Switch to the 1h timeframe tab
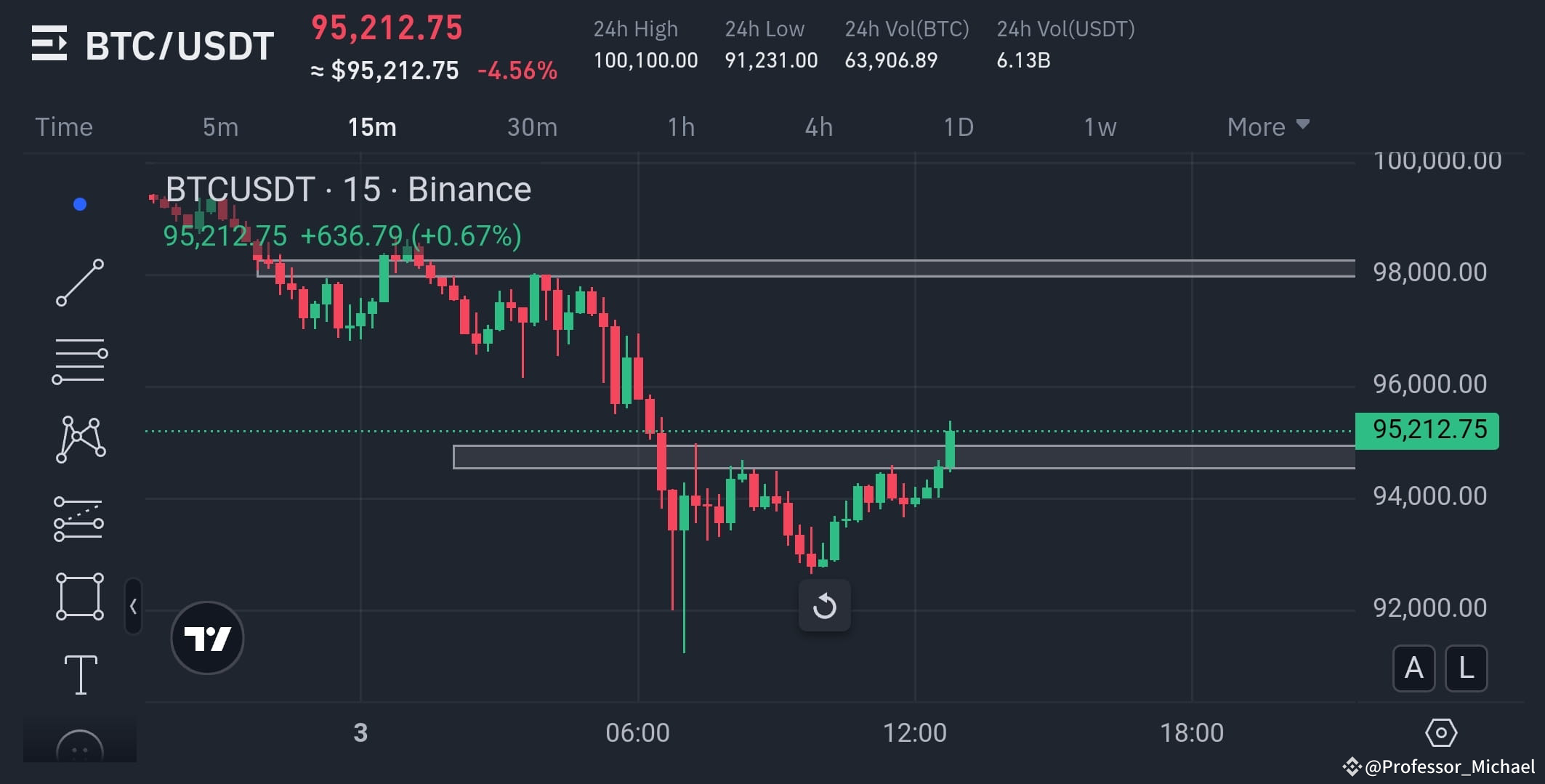The height and width of the screenshot is (784, 1545). coord(681,126)
